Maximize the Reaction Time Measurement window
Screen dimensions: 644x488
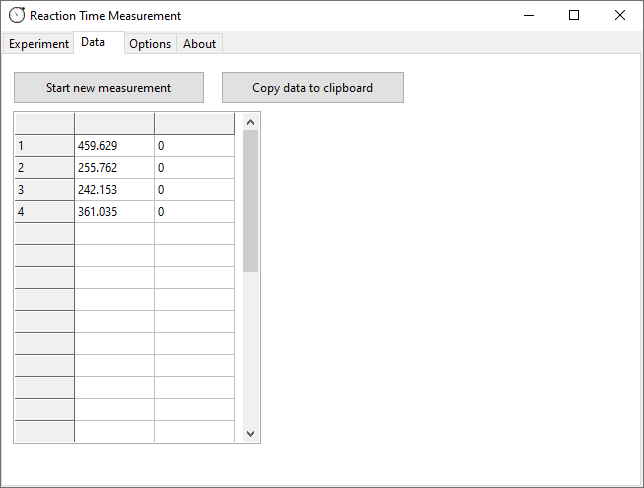coord(574,16)
